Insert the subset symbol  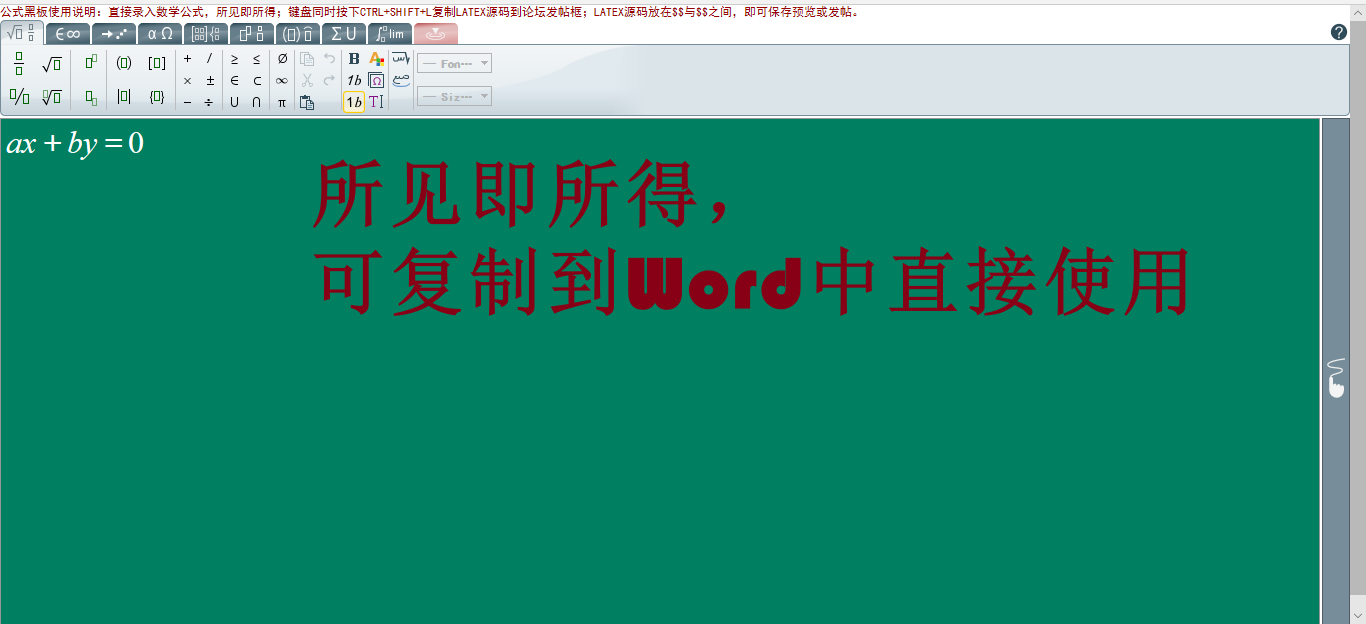256,80
